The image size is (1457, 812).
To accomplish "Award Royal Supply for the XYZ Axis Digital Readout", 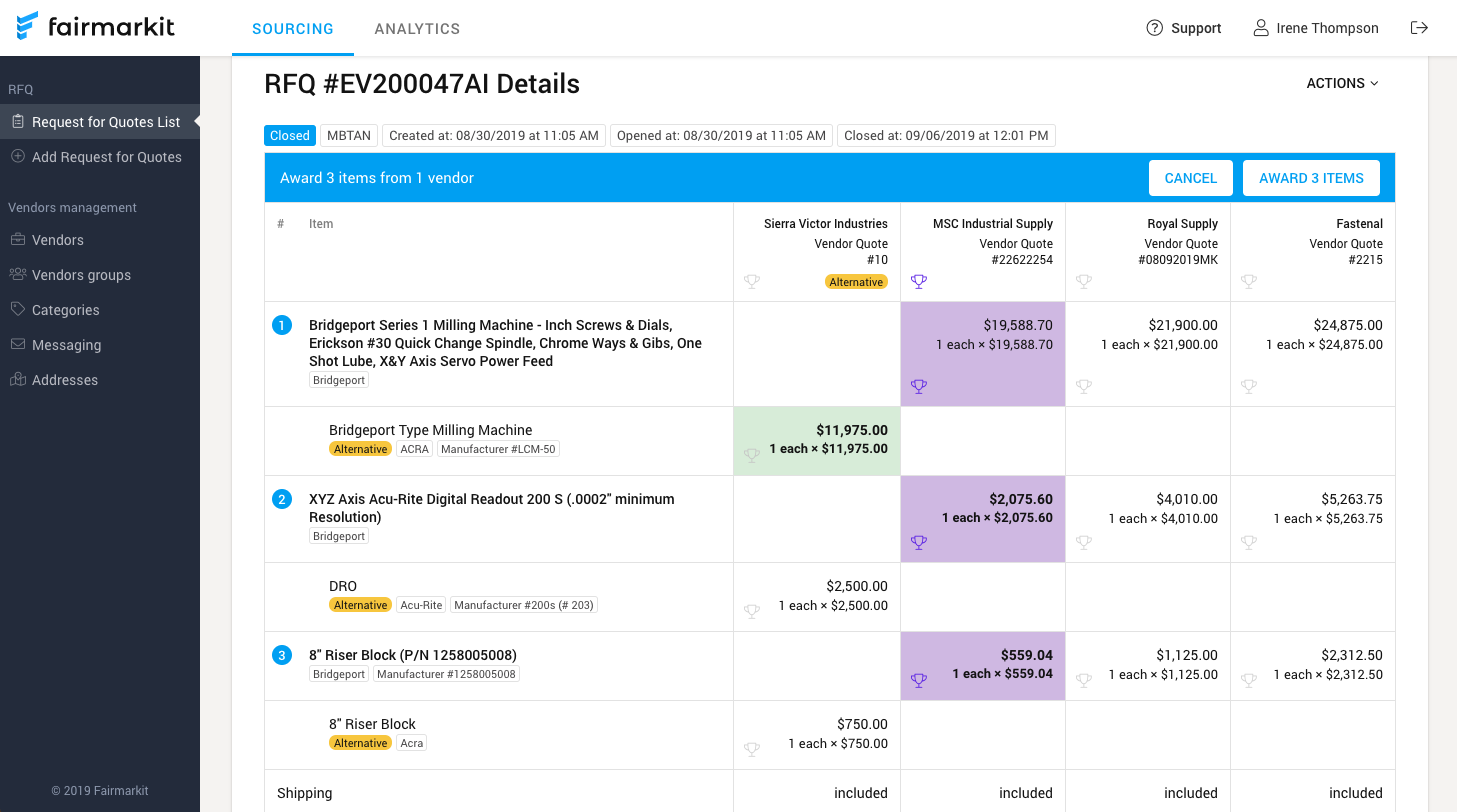I will (x=1083, y=542).
